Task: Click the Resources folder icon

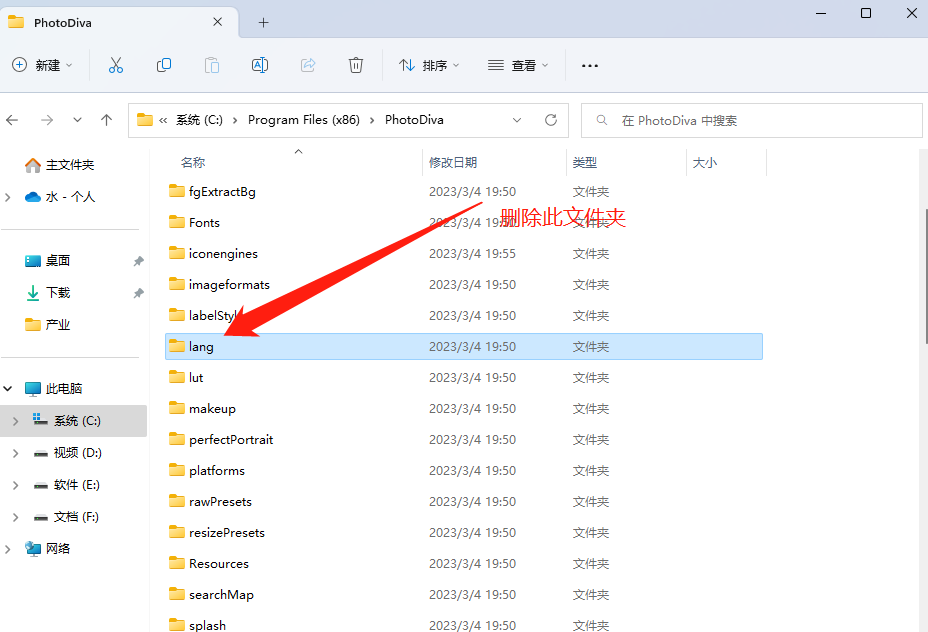Action: click(x=176, y=563)
